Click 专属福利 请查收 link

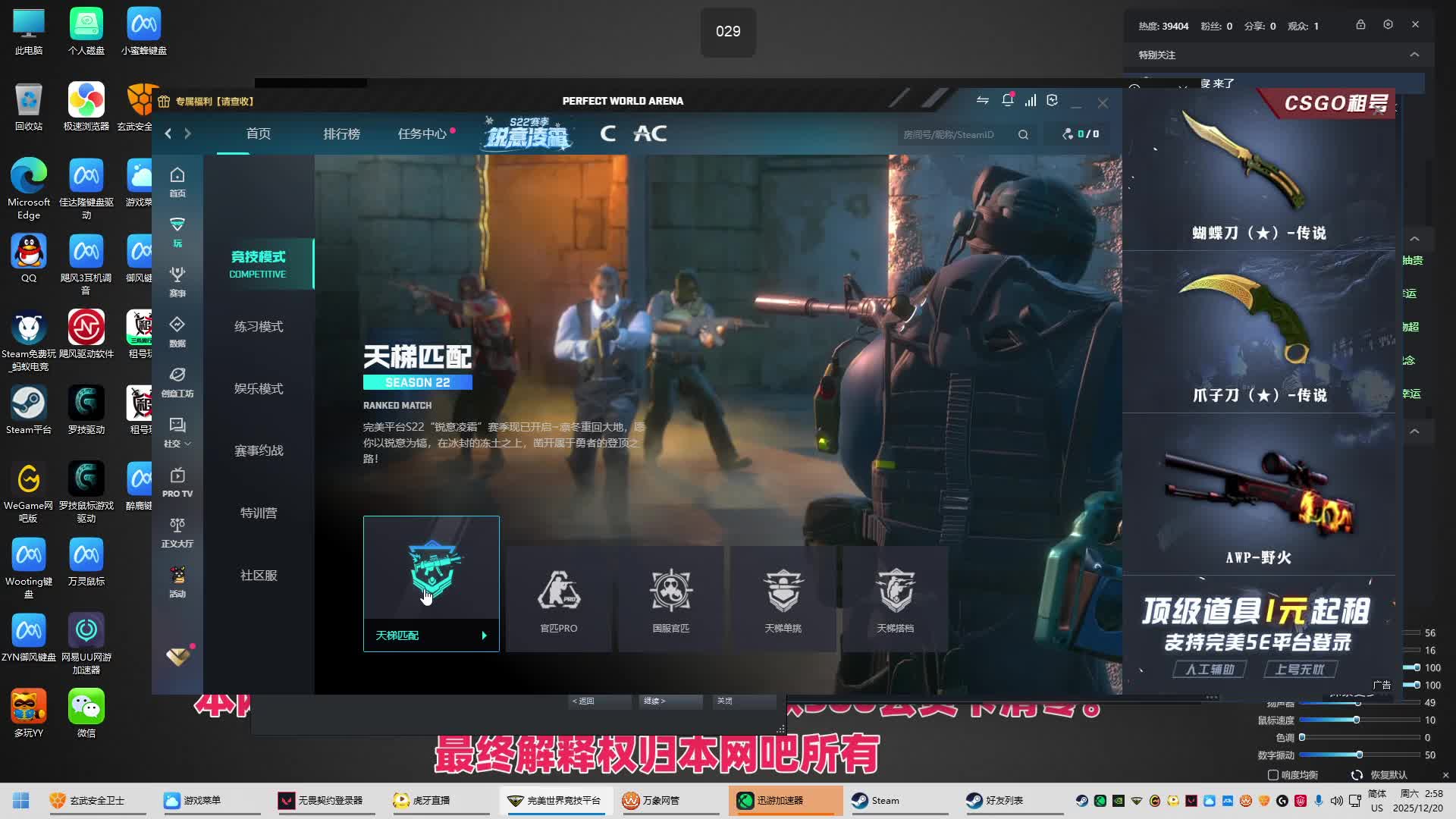[x=214, y=101]
